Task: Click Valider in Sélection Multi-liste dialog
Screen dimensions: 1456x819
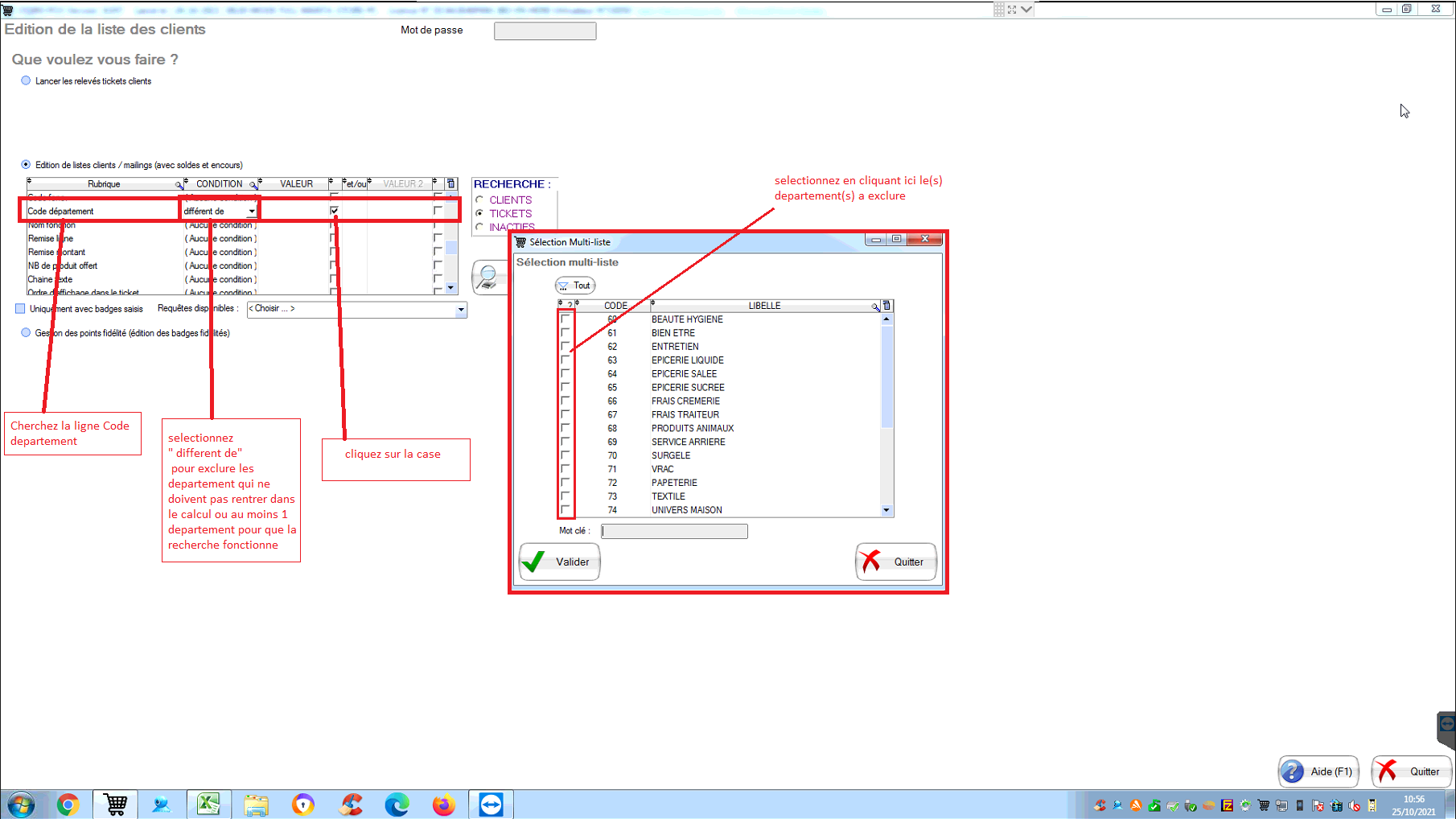Action: click(x=560, y=562)
